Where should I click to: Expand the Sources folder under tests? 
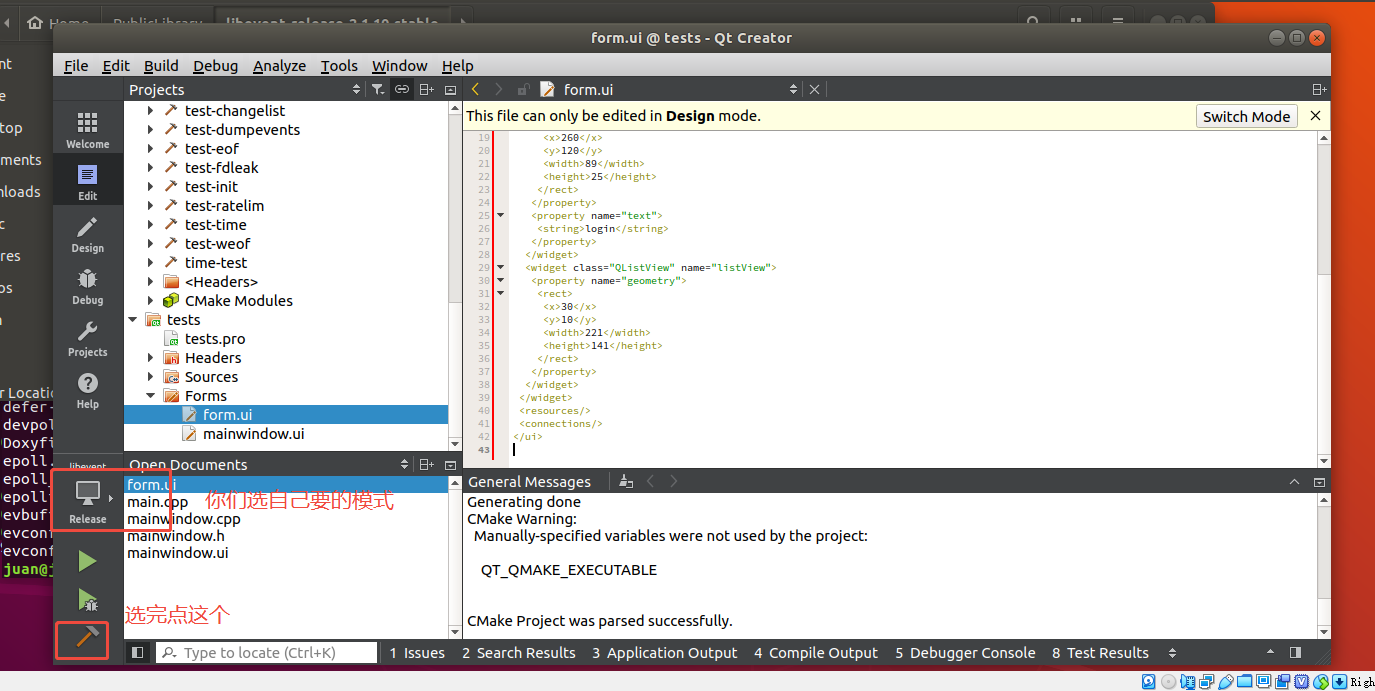point(151,376)
